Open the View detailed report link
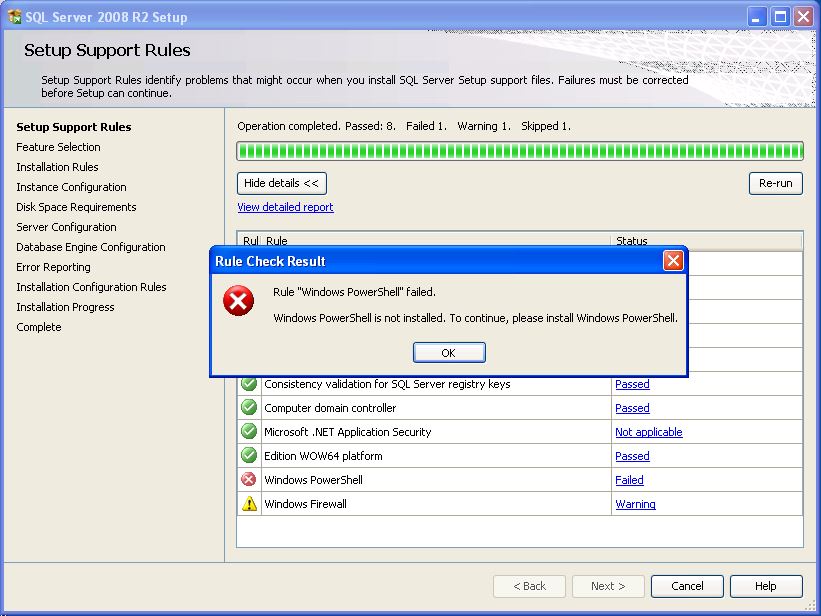Screen dimensions: 821x616 pos(285,207)
